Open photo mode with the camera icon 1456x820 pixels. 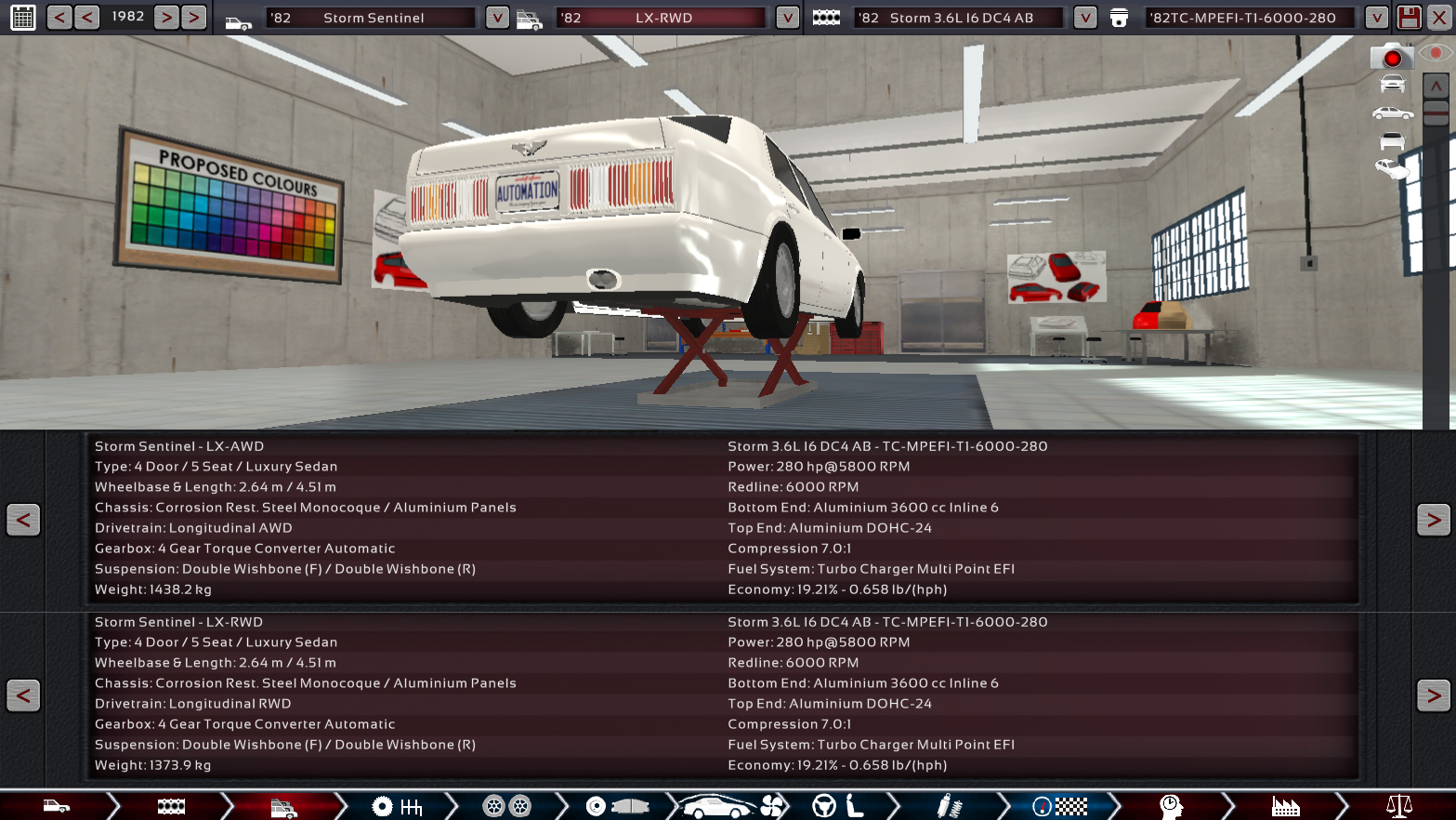click(1391, 57)
